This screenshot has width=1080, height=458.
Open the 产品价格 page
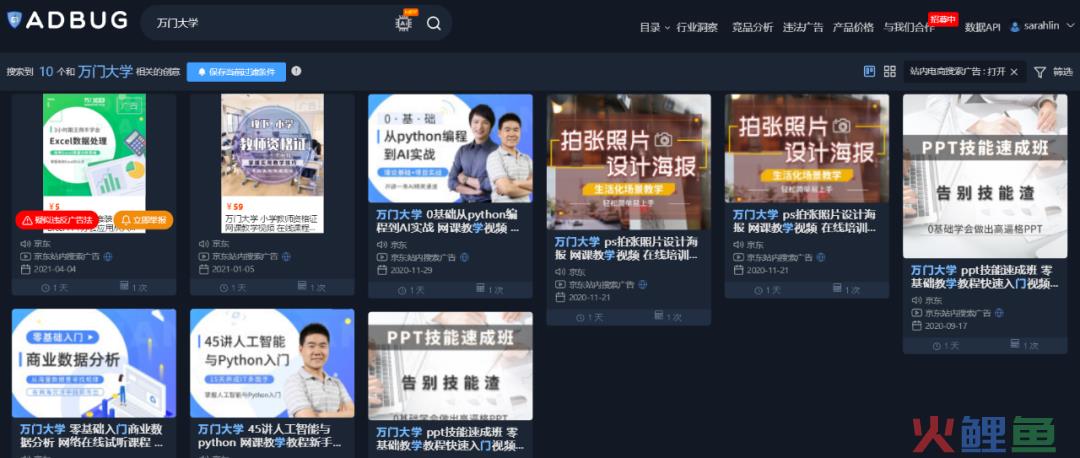click(853, 28)
